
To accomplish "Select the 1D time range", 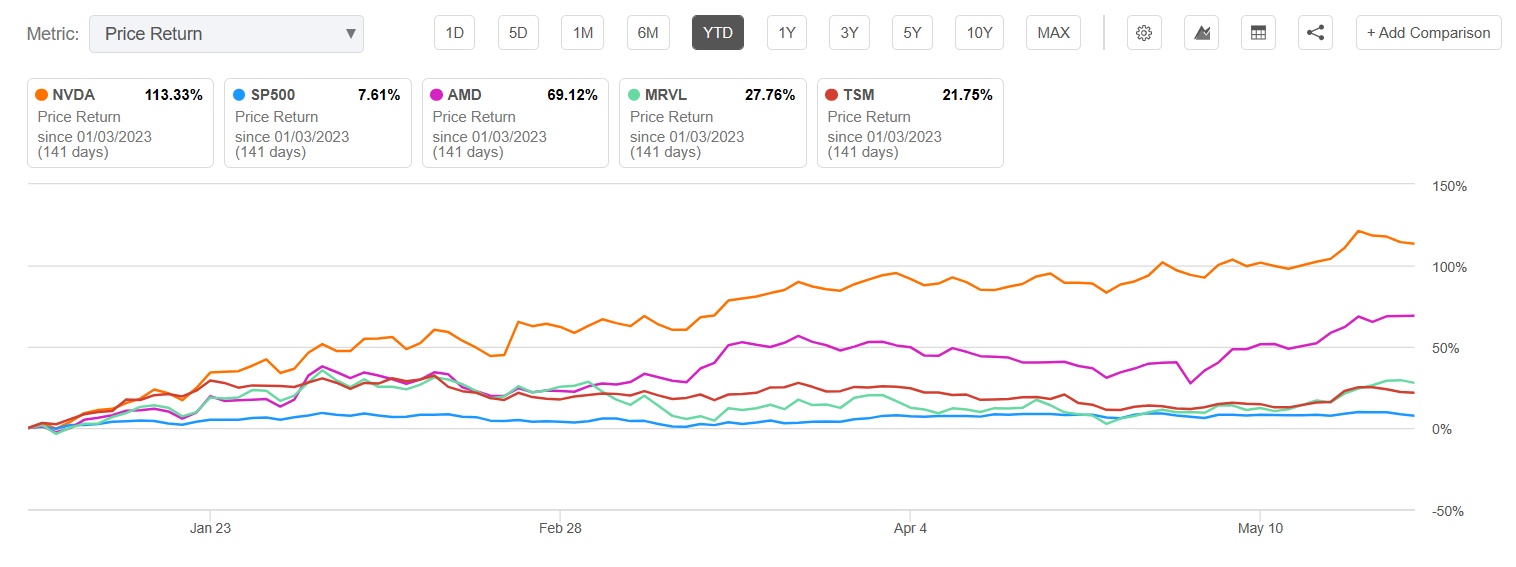I will (x=454, y=33).
